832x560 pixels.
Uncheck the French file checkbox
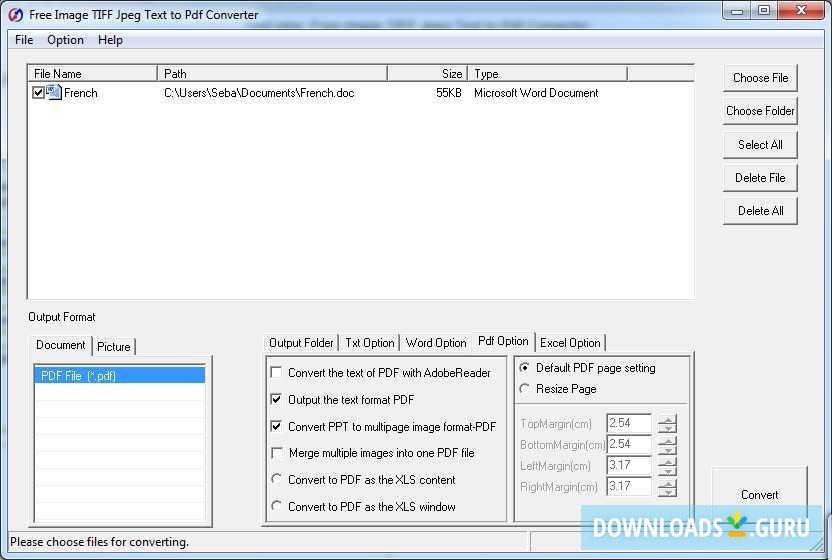click(x=38, y=93)
